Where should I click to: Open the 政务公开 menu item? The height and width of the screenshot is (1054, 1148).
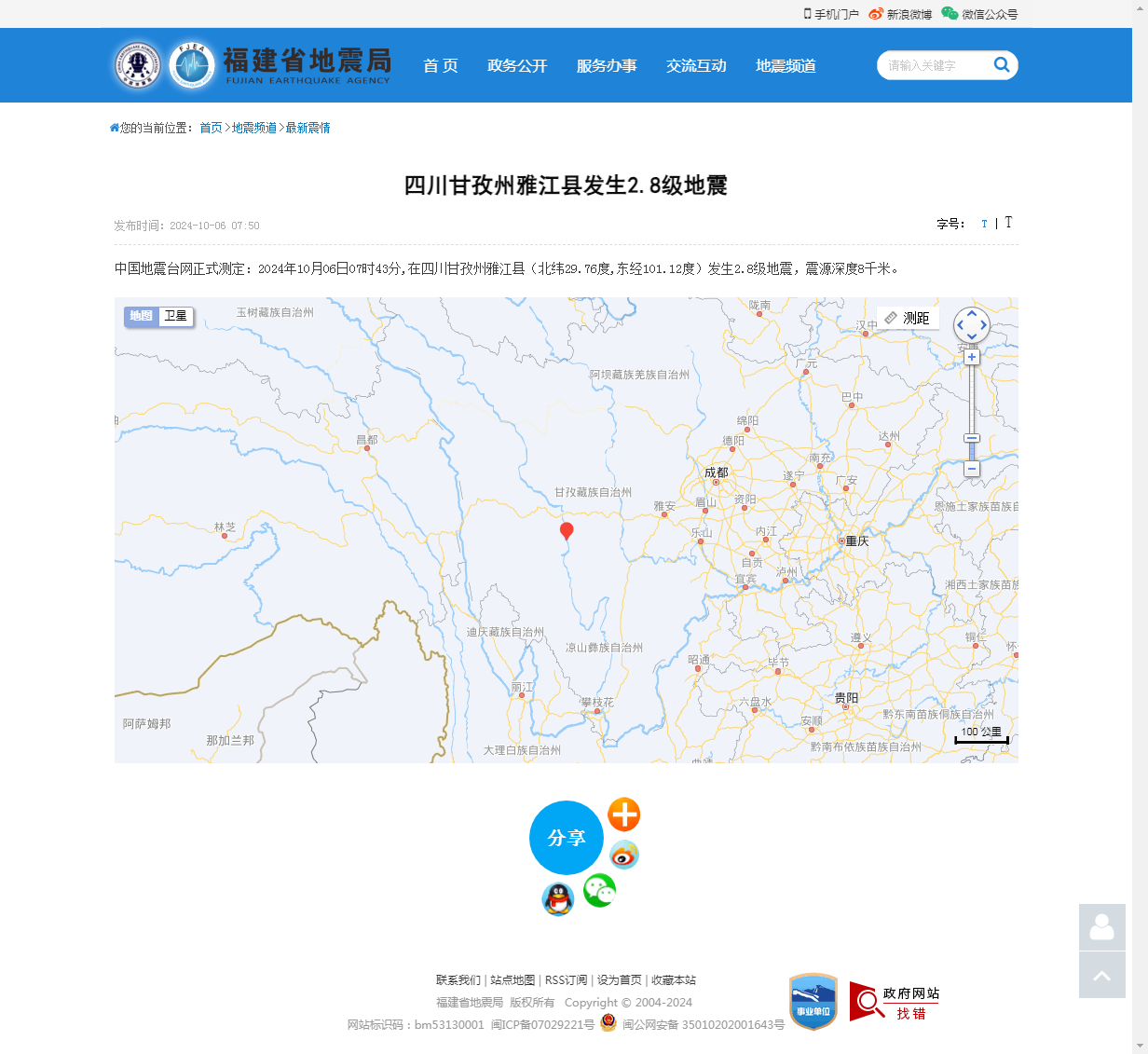click(518, 65)
